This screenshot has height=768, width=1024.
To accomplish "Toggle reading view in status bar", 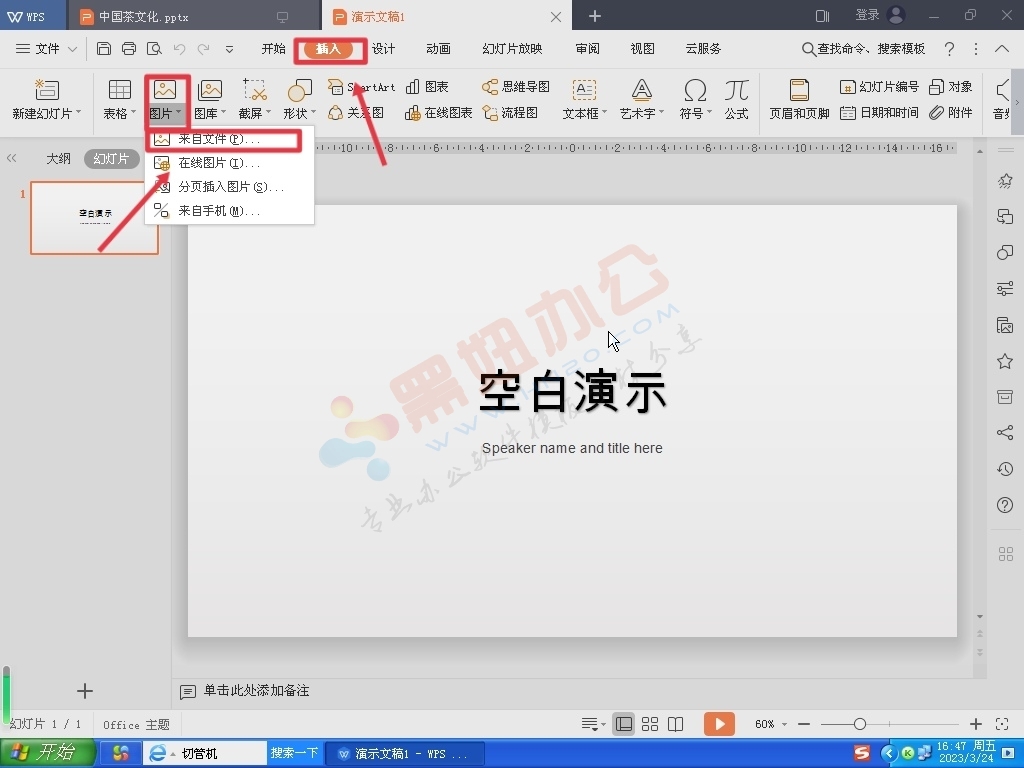I will tap(676, 724).
